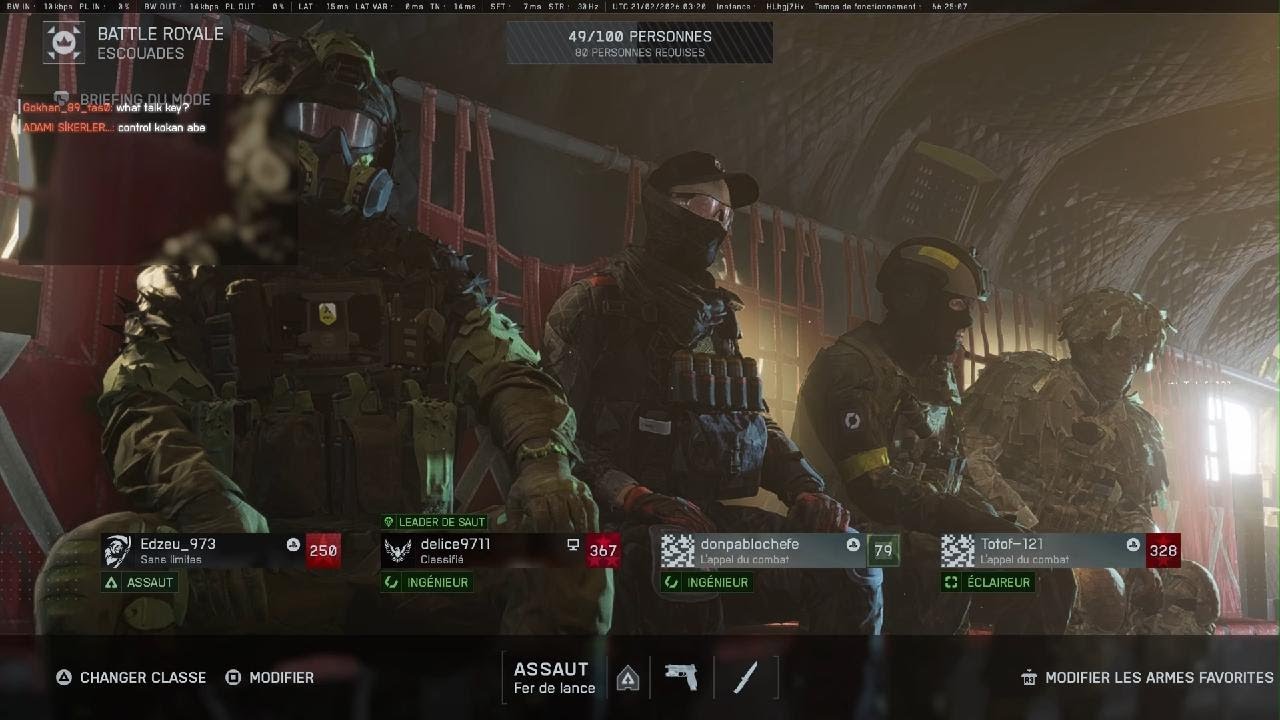The height and width of the screenshot is (720, 1280).
Task: Open Changer Classe option
Action: coord(131,677)
